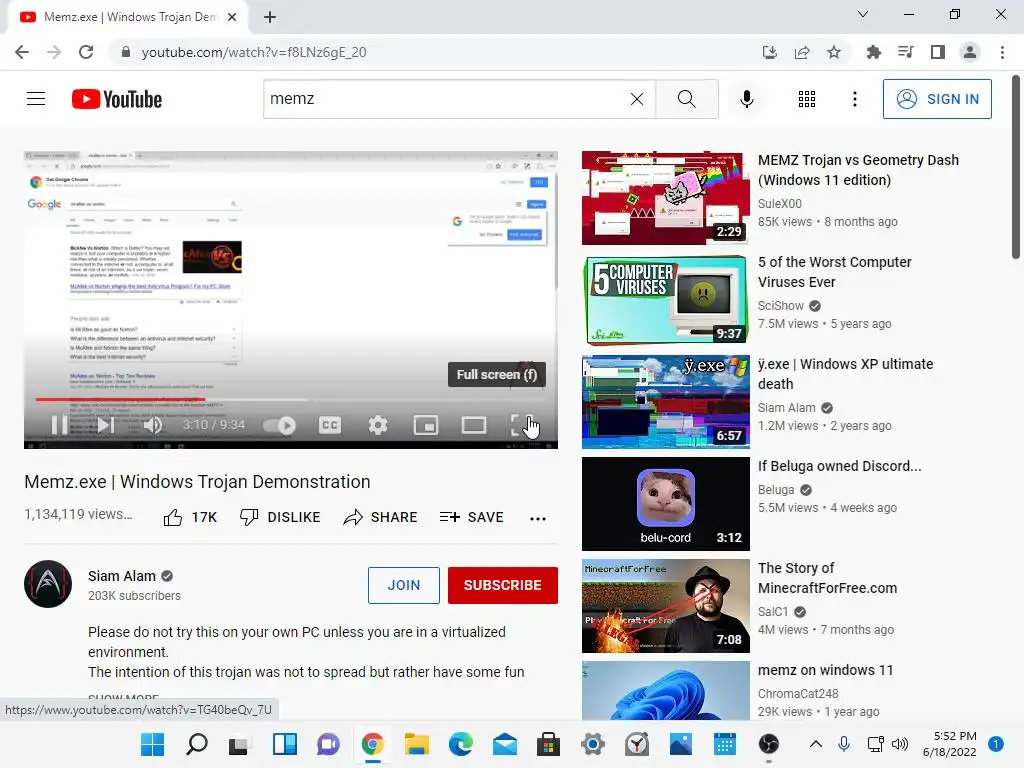
Task: Open the Siam Alam channel name link
Action: (x=122, y=576)
